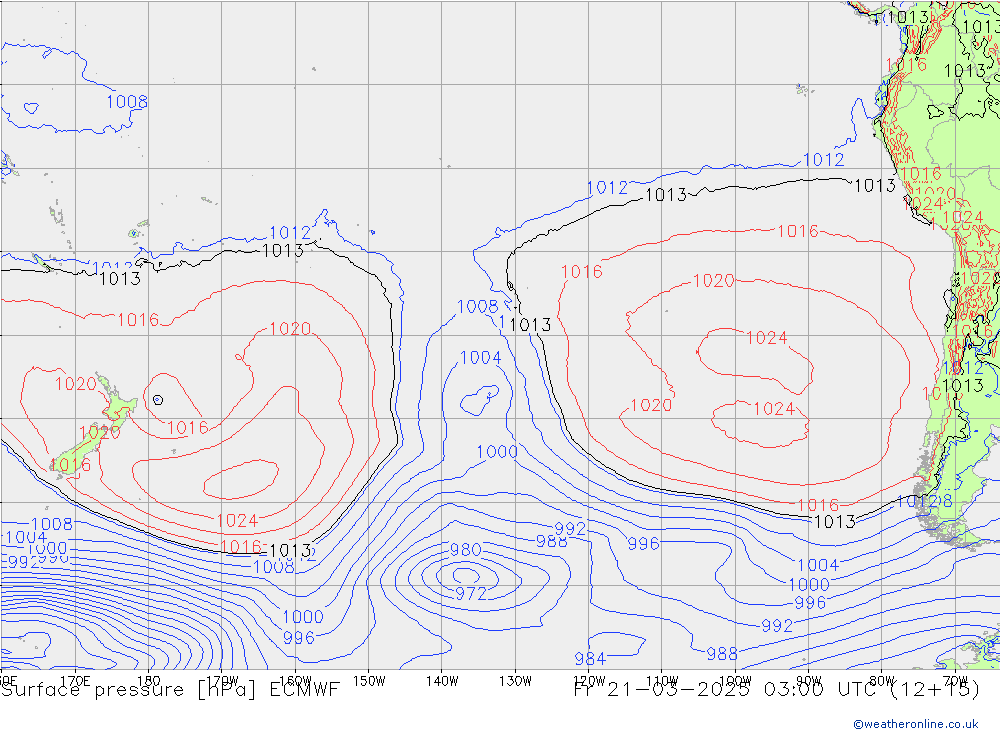Click the 80W longitude label
Viewport: 1000px width, 733px height.
pos(882,681)
